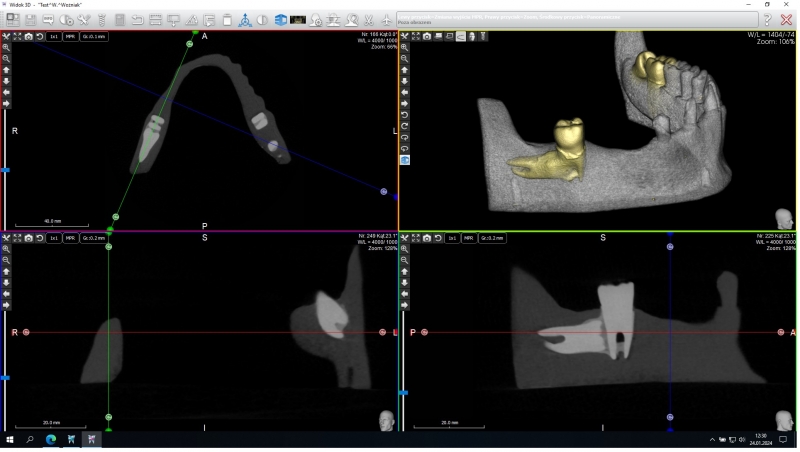The width and height of the screenshot is (800, 452).
Task: Open slice thickness Gr.:0.1 mm selector
Action: point(94,36)
